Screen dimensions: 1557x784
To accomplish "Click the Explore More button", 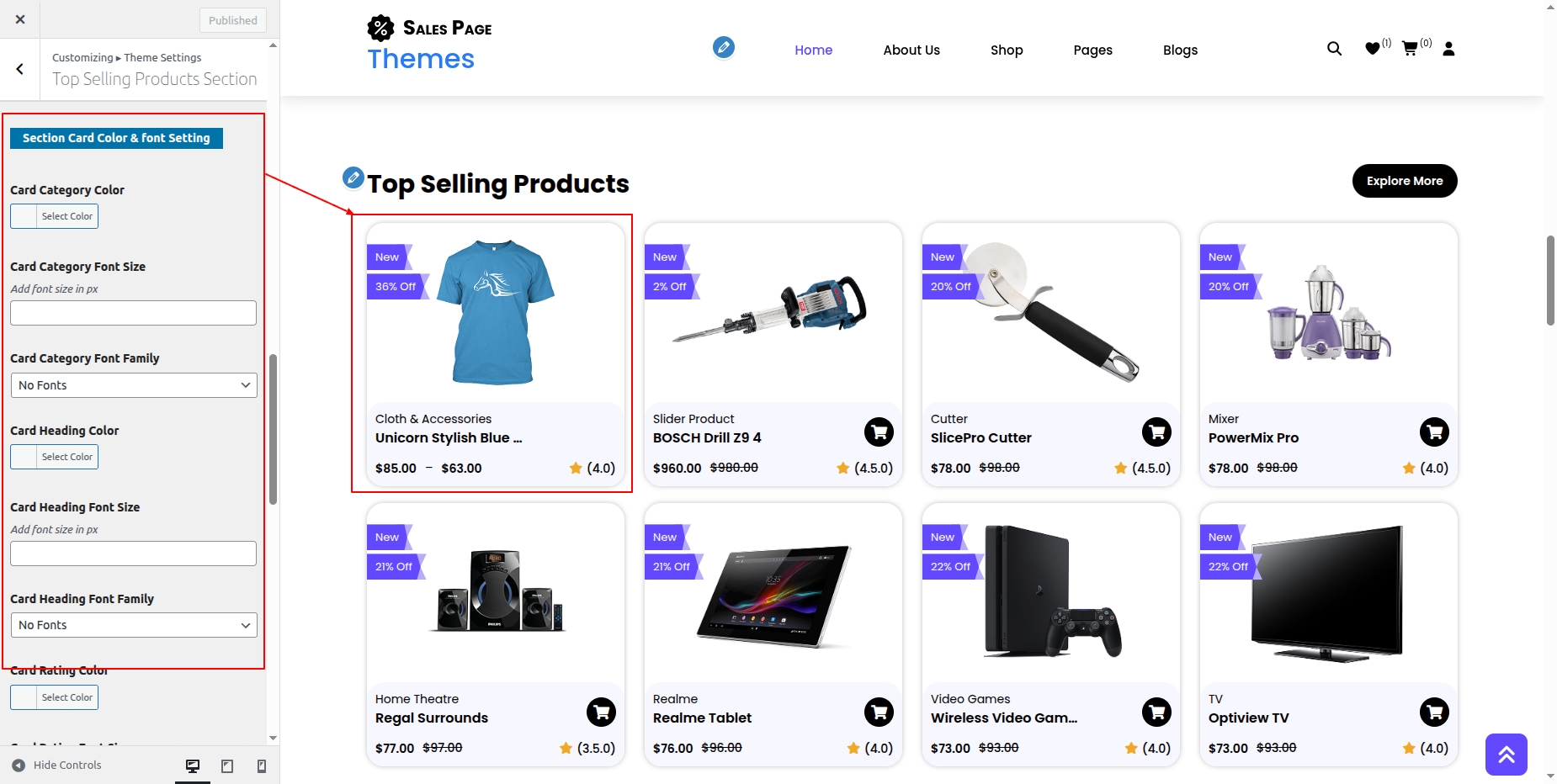I will tap(1404, 181).
